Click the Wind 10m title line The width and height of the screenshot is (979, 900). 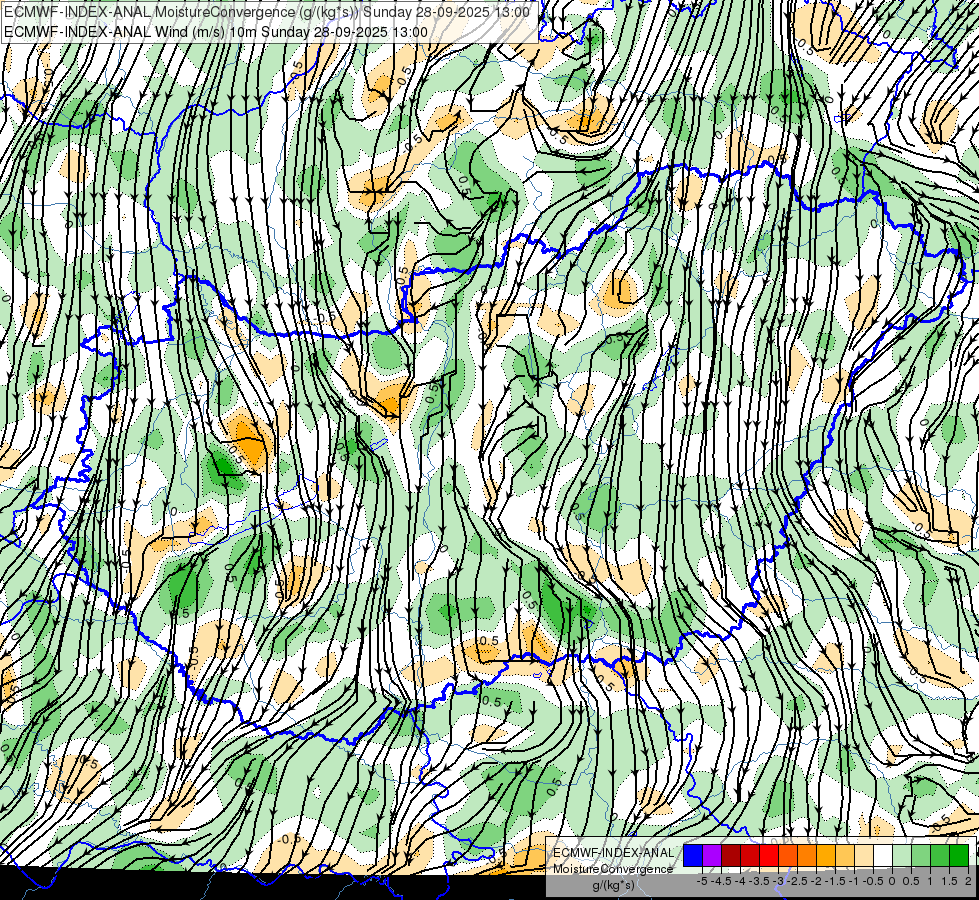(216, 32)
